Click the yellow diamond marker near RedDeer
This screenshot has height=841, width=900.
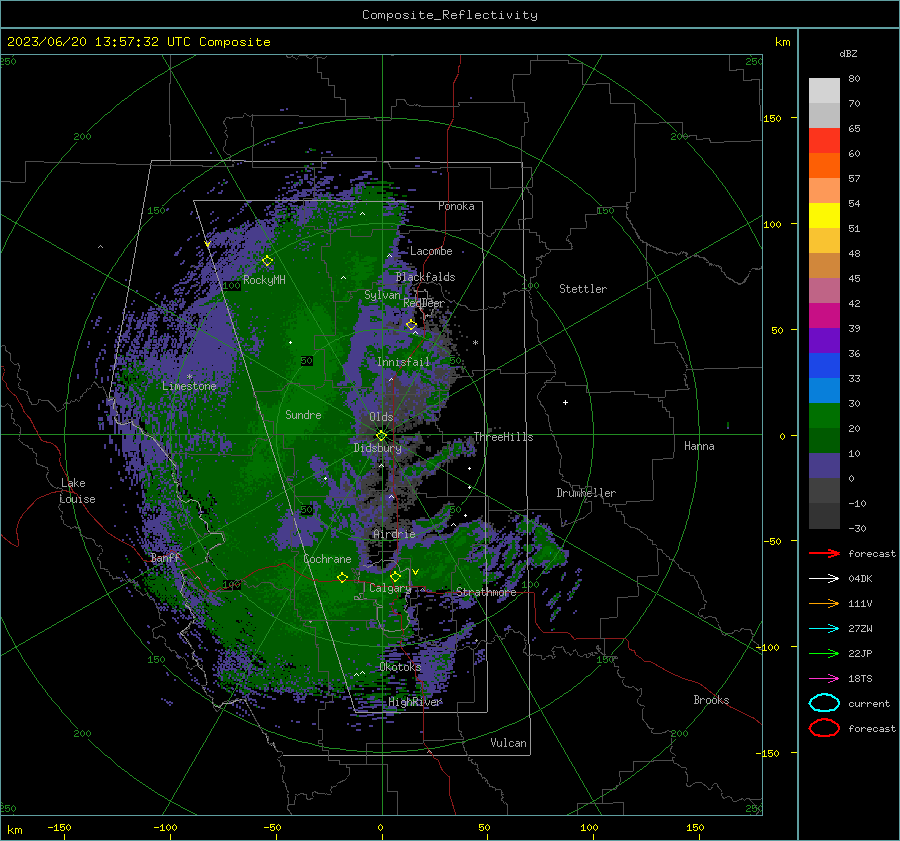coord(412,325)
